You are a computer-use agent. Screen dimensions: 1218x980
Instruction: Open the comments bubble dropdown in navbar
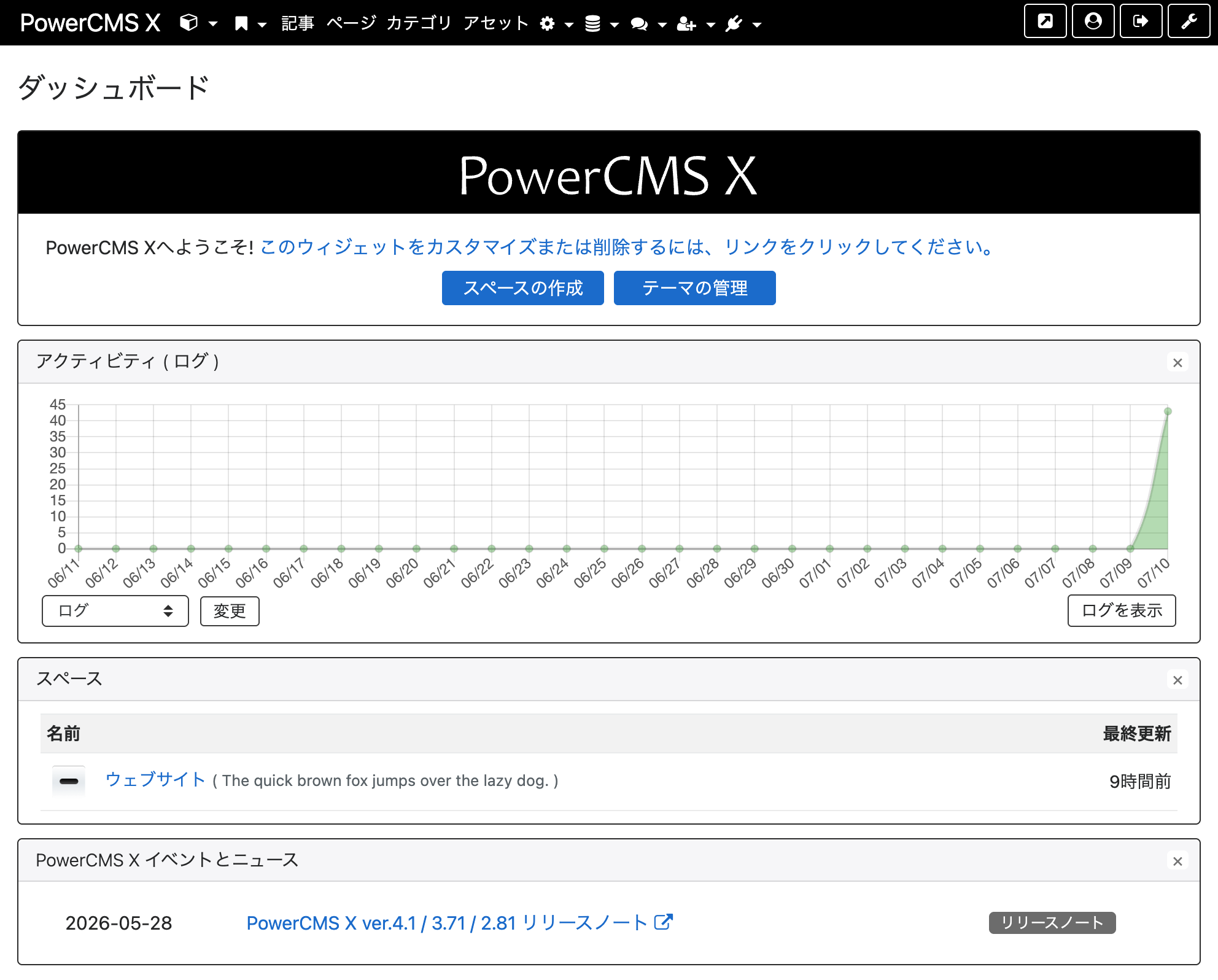(648, 23)
